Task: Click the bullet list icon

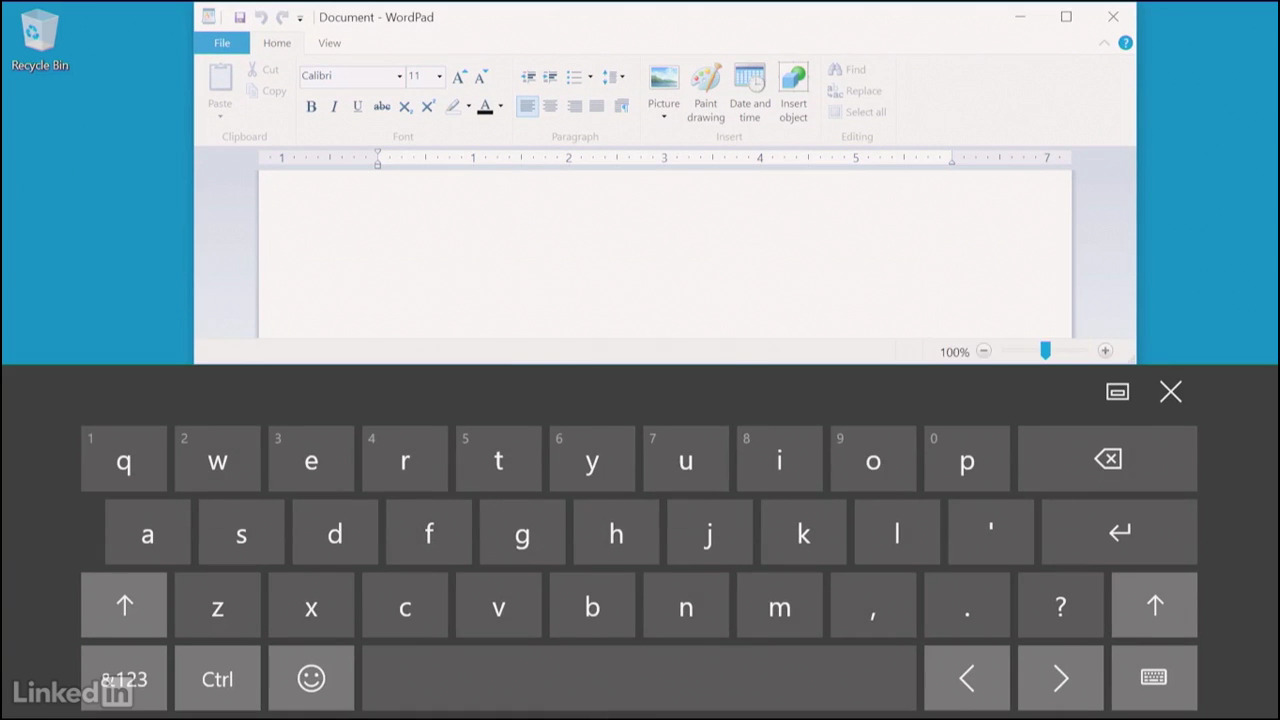Action: coord(574,77)
